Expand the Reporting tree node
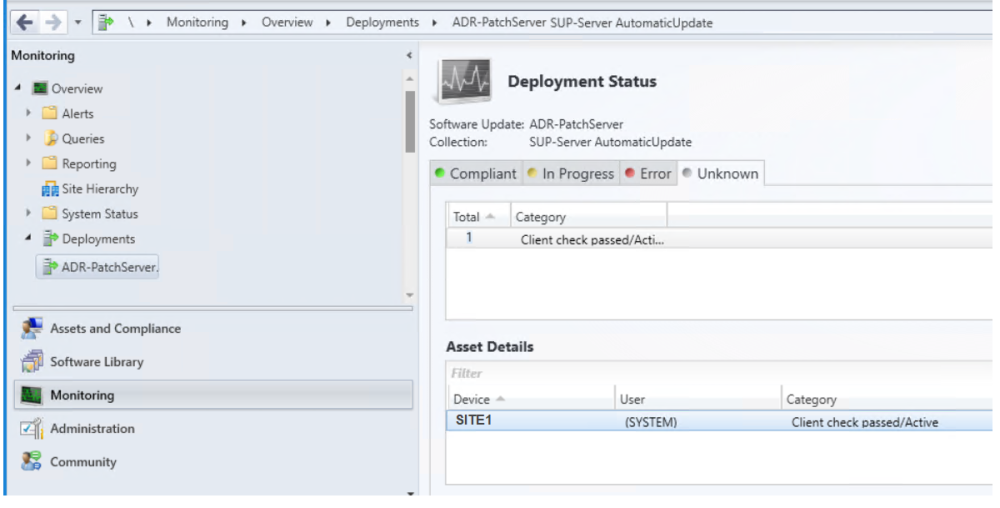This screenshot has height=508, width=1000. 30,164
